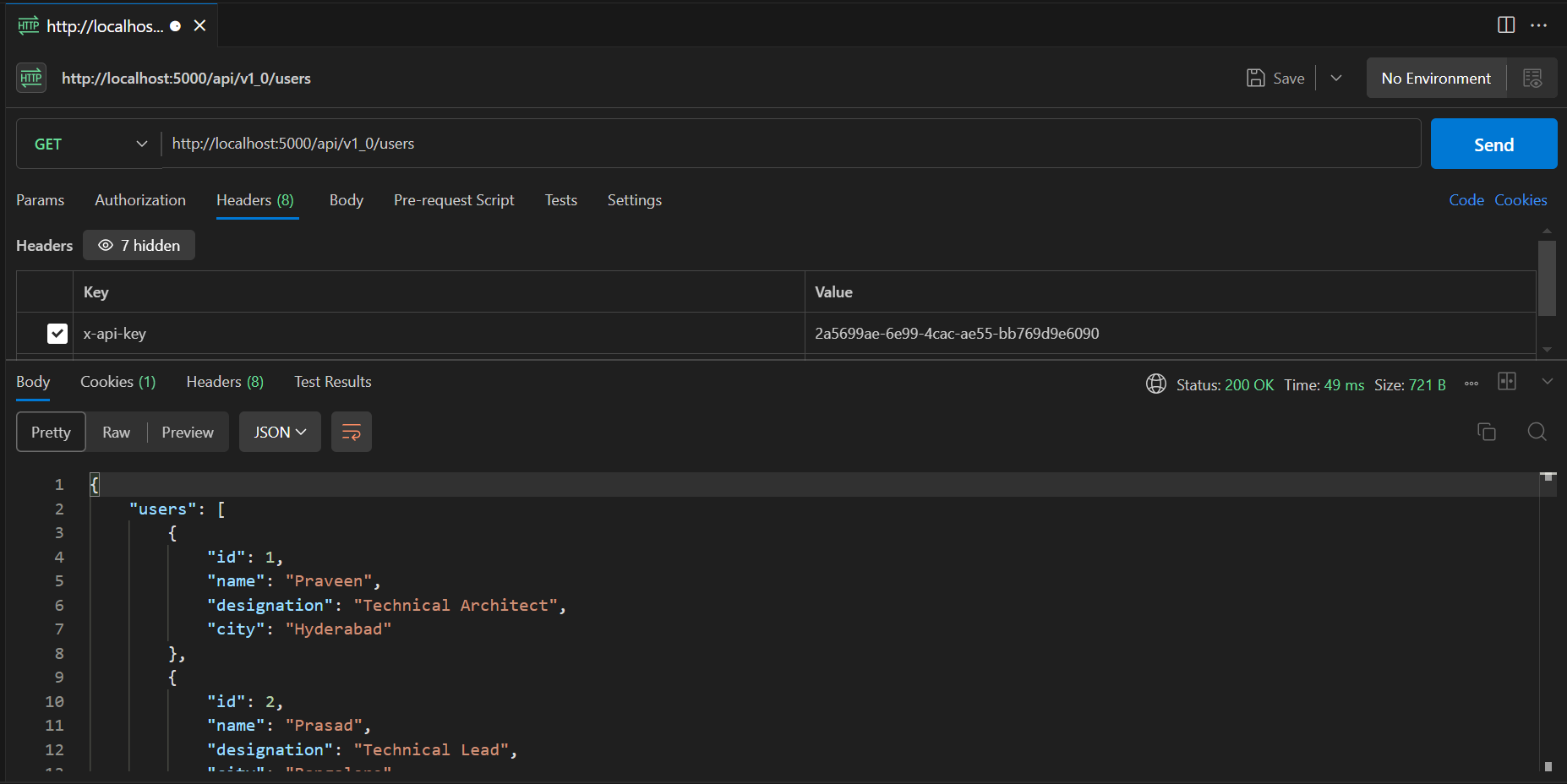Open the GET method dropdown

(x=90, y=144)
